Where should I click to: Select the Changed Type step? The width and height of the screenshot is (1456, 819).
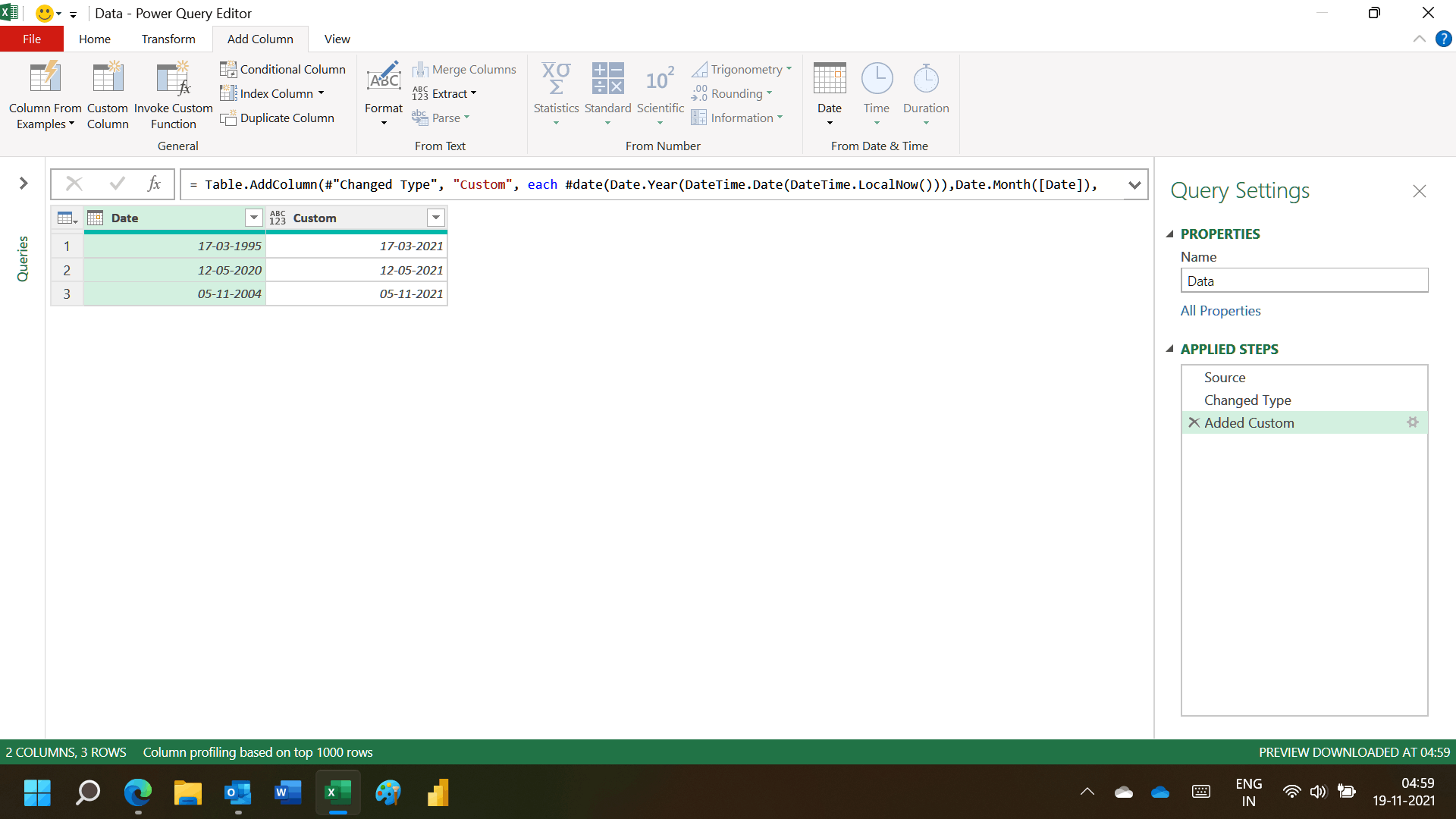[x=1247, y=400]
